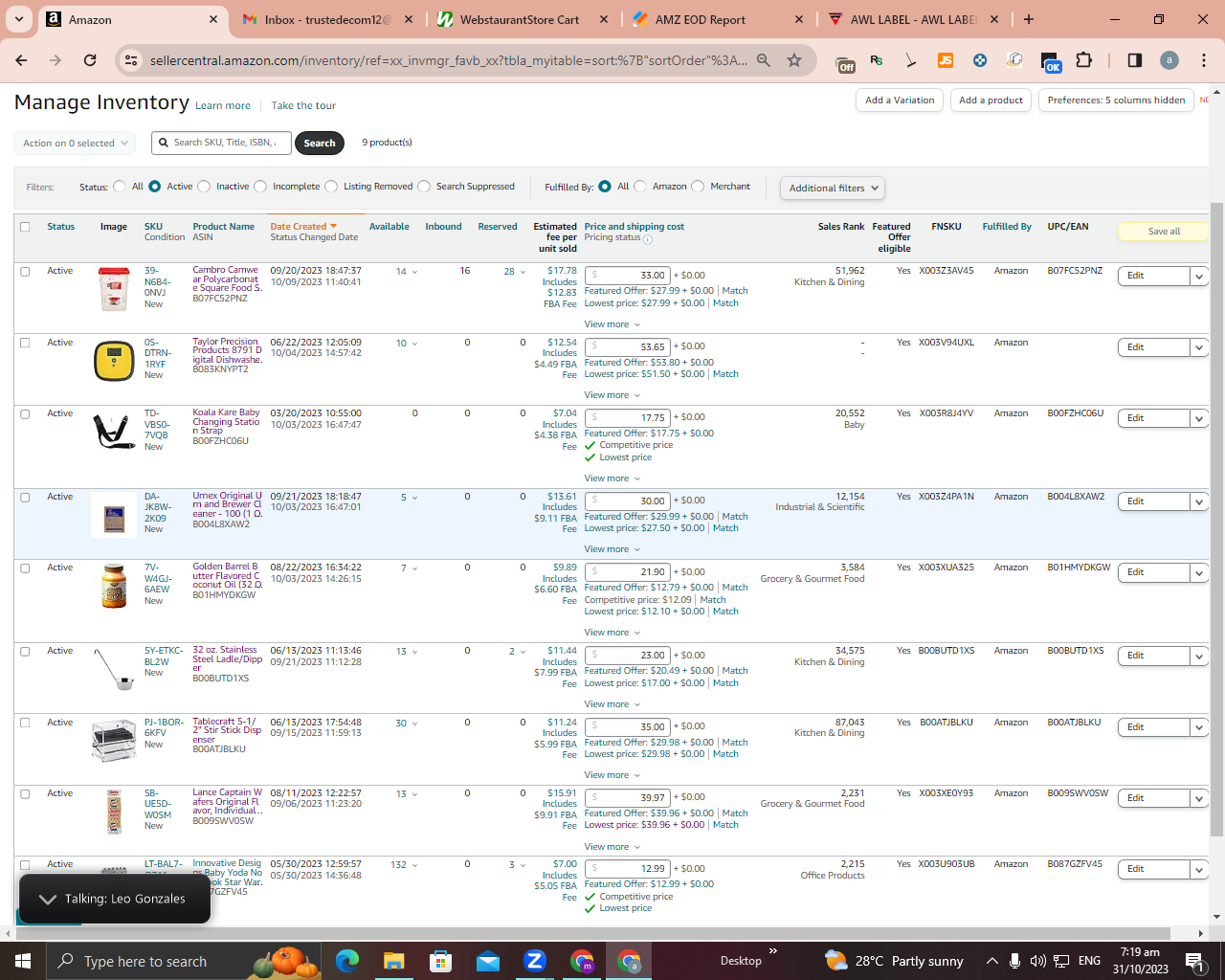Switch to the AWL LABEL tab

[912, 19]
